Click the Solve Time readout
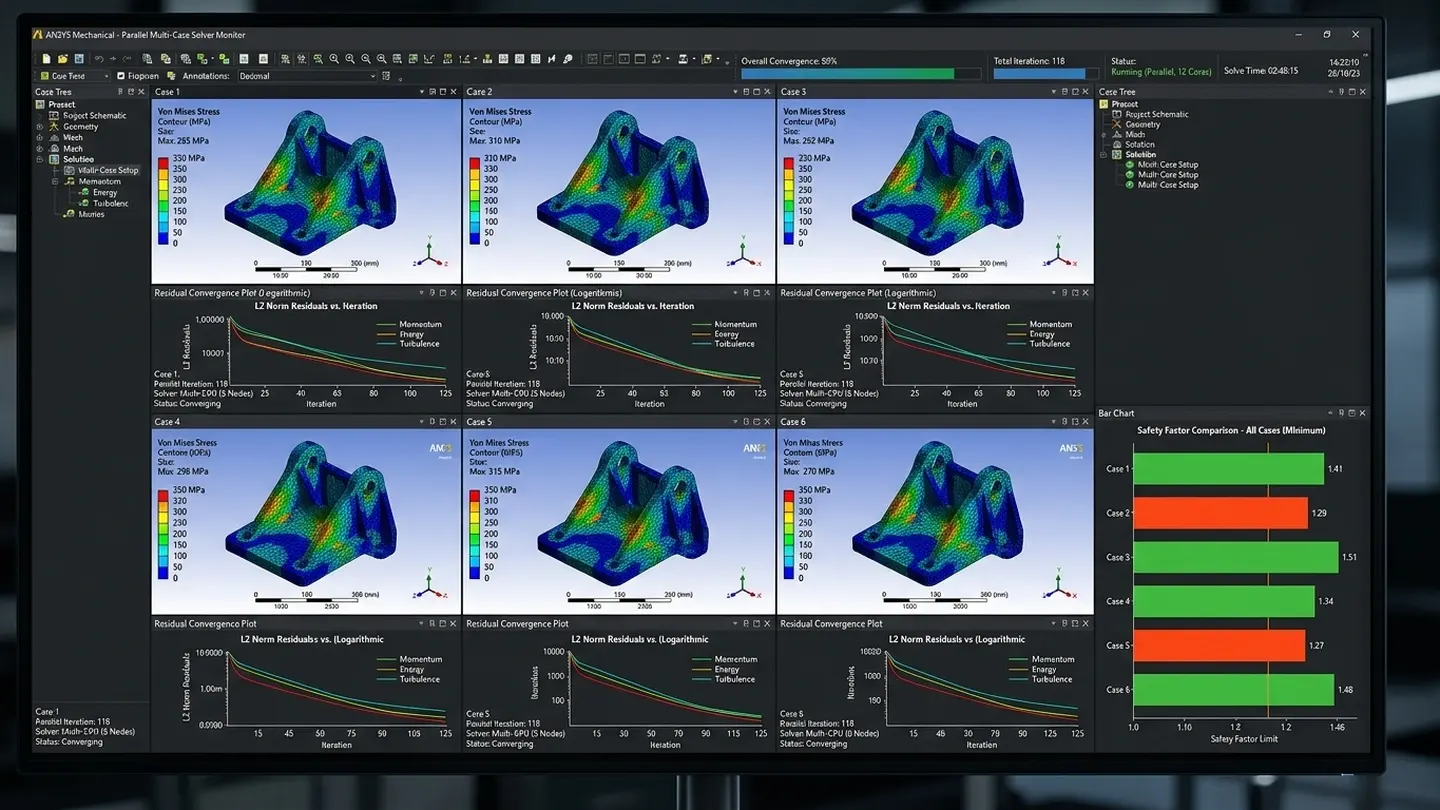This screenshot has width=1440, height=810. click(1261, 71)
